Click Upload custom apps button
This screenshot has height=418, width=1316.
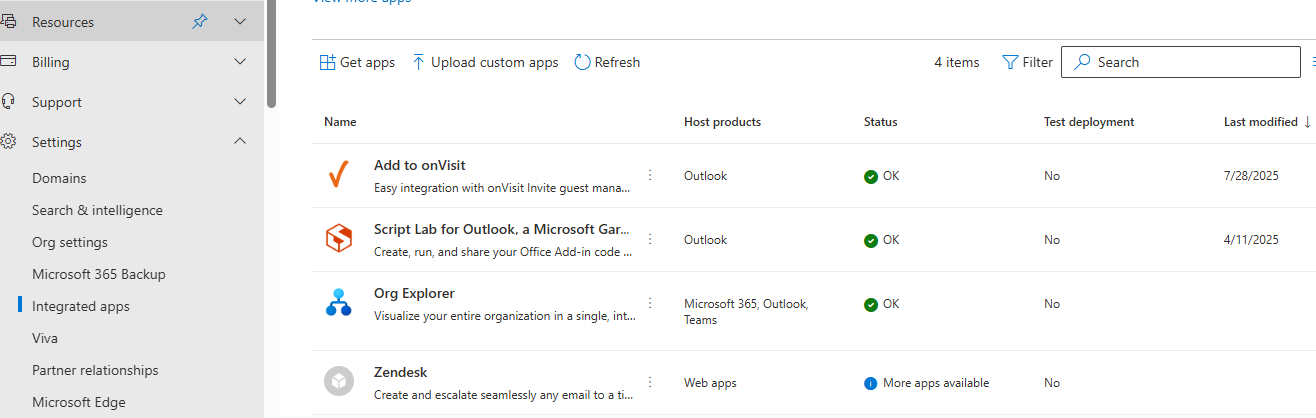[485, 62]
